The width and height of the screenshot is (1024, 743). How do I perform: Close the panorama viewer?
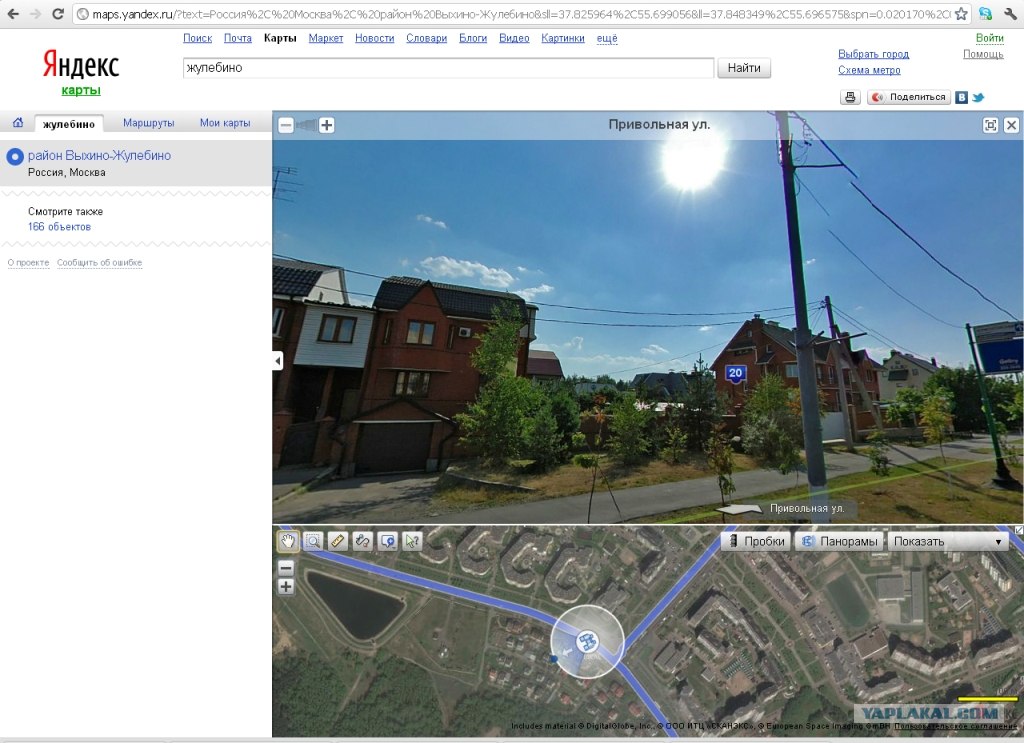click(1011, 125)
